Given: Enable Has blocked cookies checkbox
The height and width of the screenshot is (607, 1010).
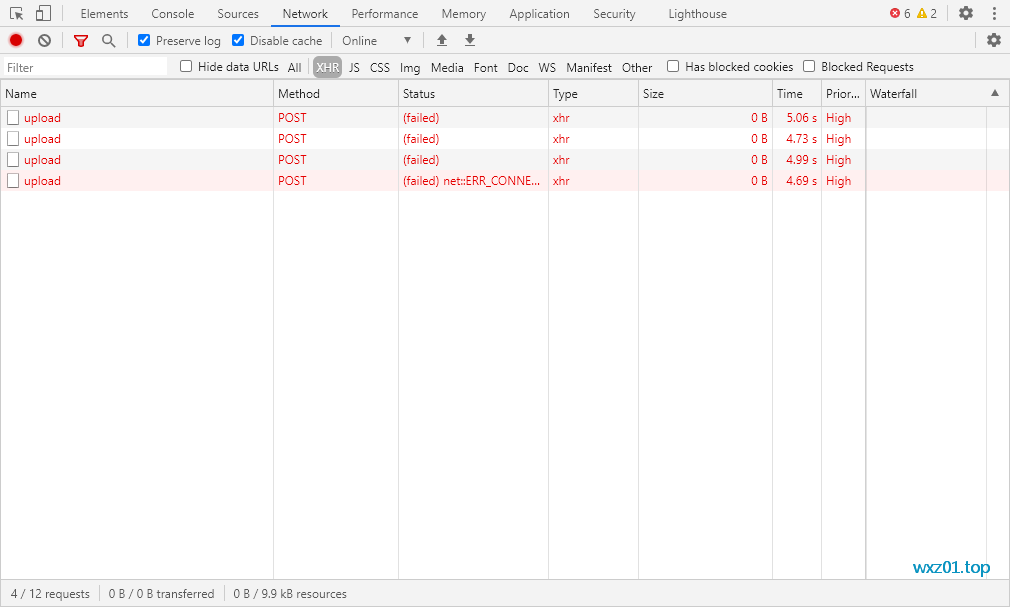Looking at the screenshot, I should [673, 66].
